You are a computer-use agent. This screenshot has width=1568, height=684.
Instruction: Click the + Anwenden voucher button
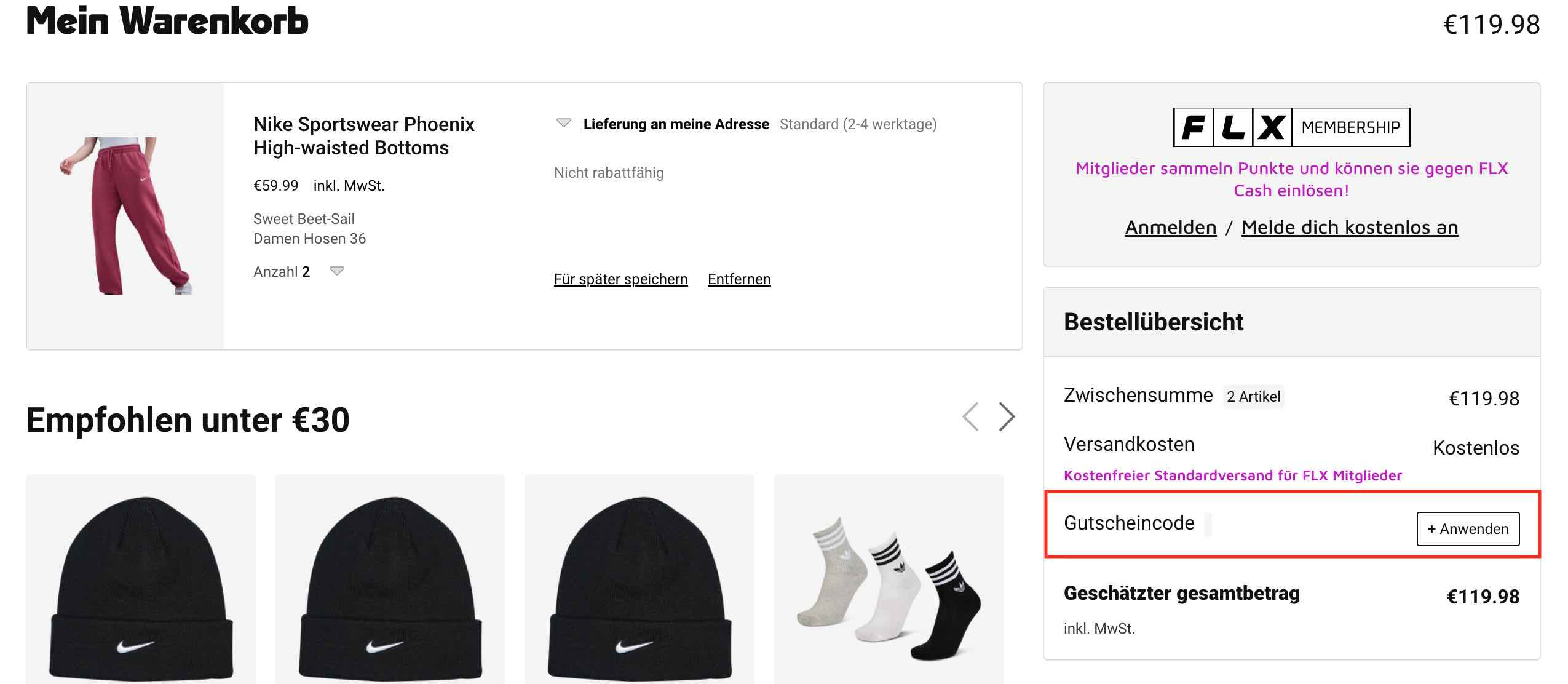(x=1467, y=529)
